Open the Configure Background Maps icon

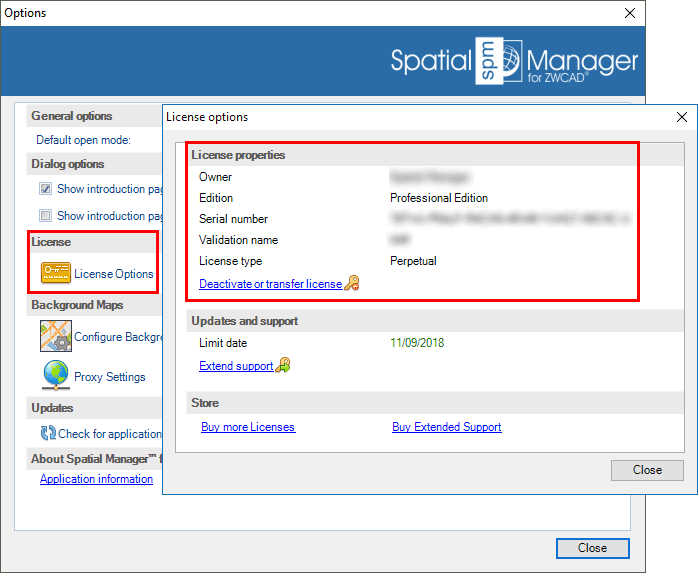coord(55,336)
